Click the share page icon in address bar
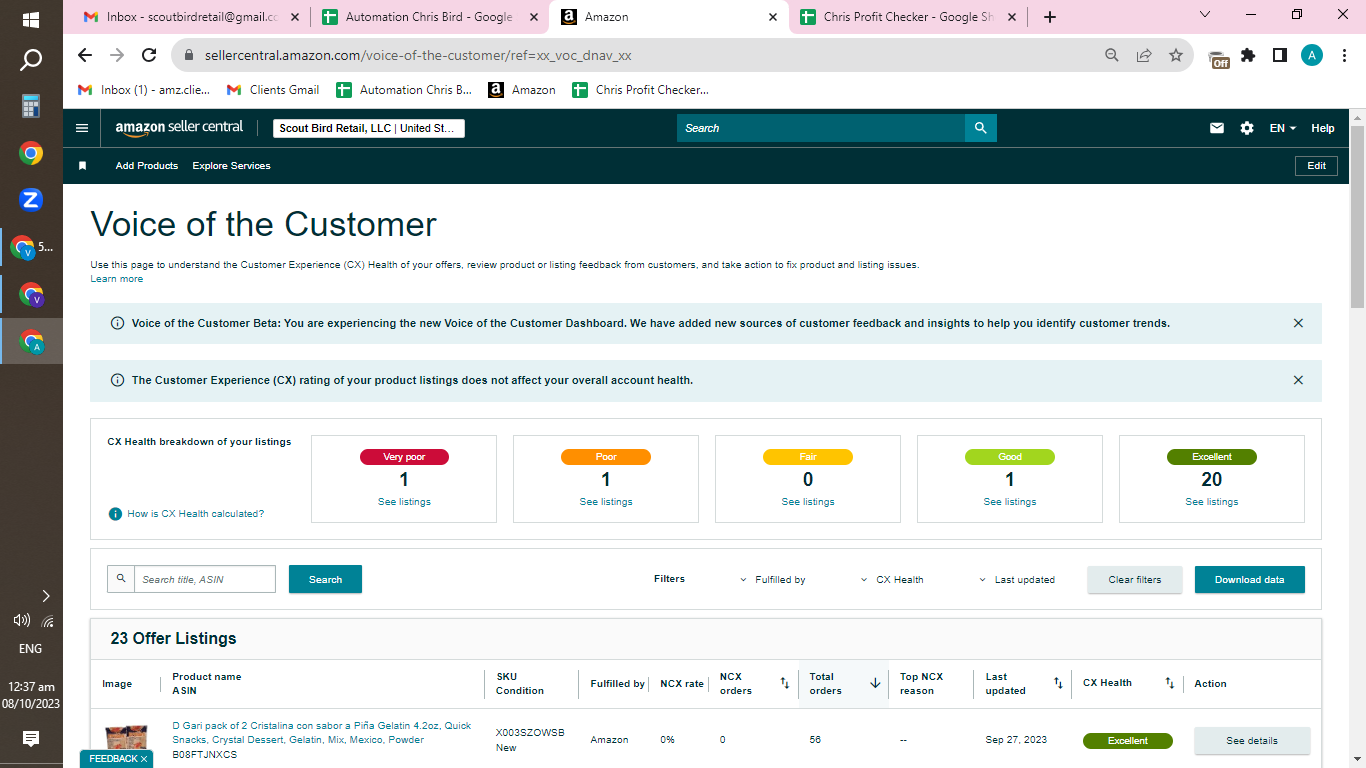The height and width of the screenshot is (768, 1366). click(x=1144, y=55)
